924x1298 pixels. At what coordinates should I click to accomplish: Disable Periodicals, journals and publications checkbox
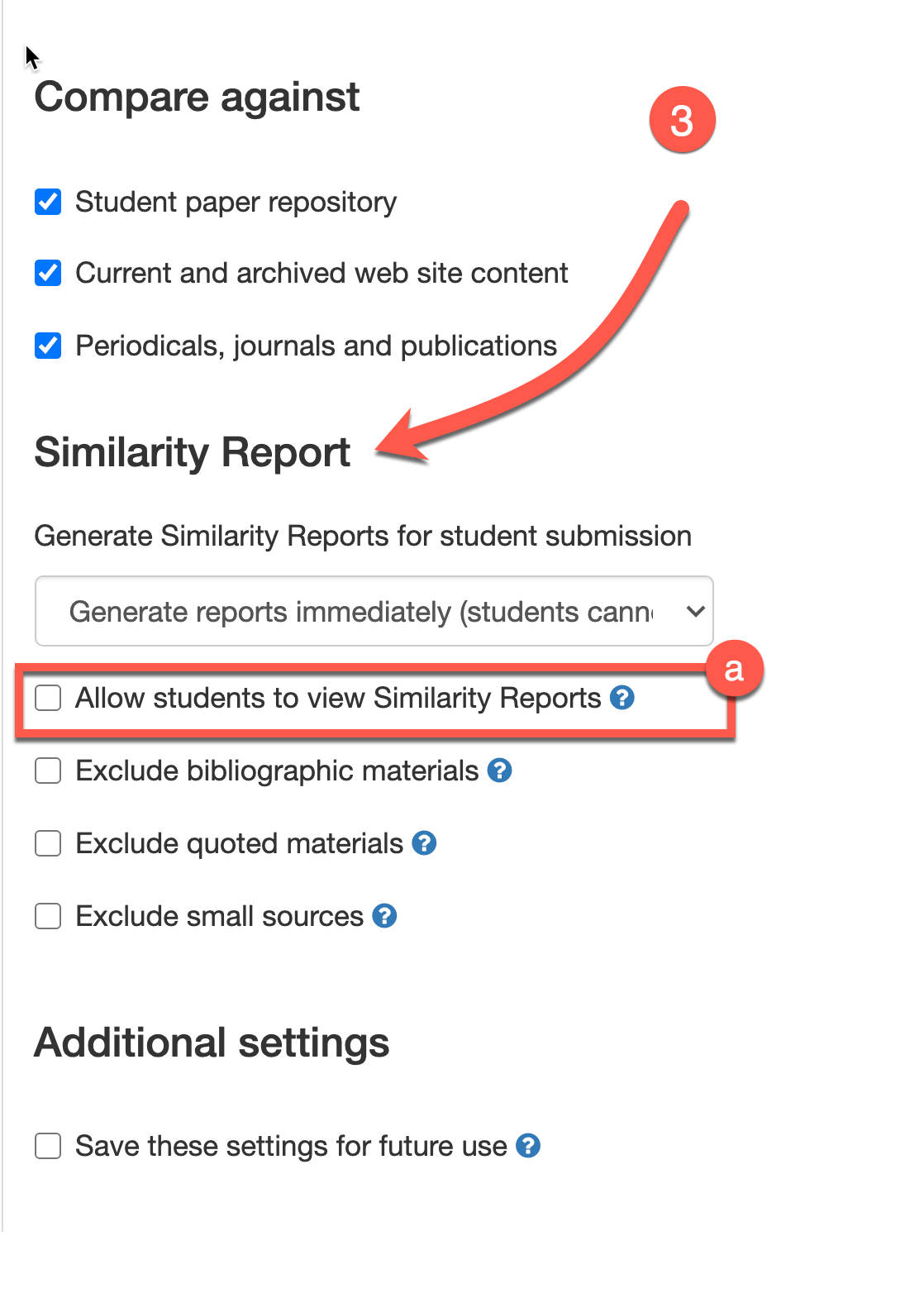48,346
